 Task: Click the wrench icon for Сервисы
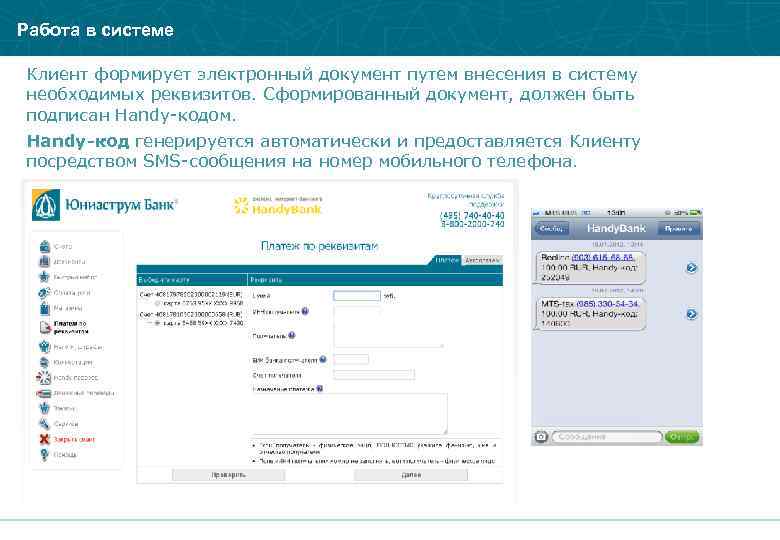(x=44, y=424)
